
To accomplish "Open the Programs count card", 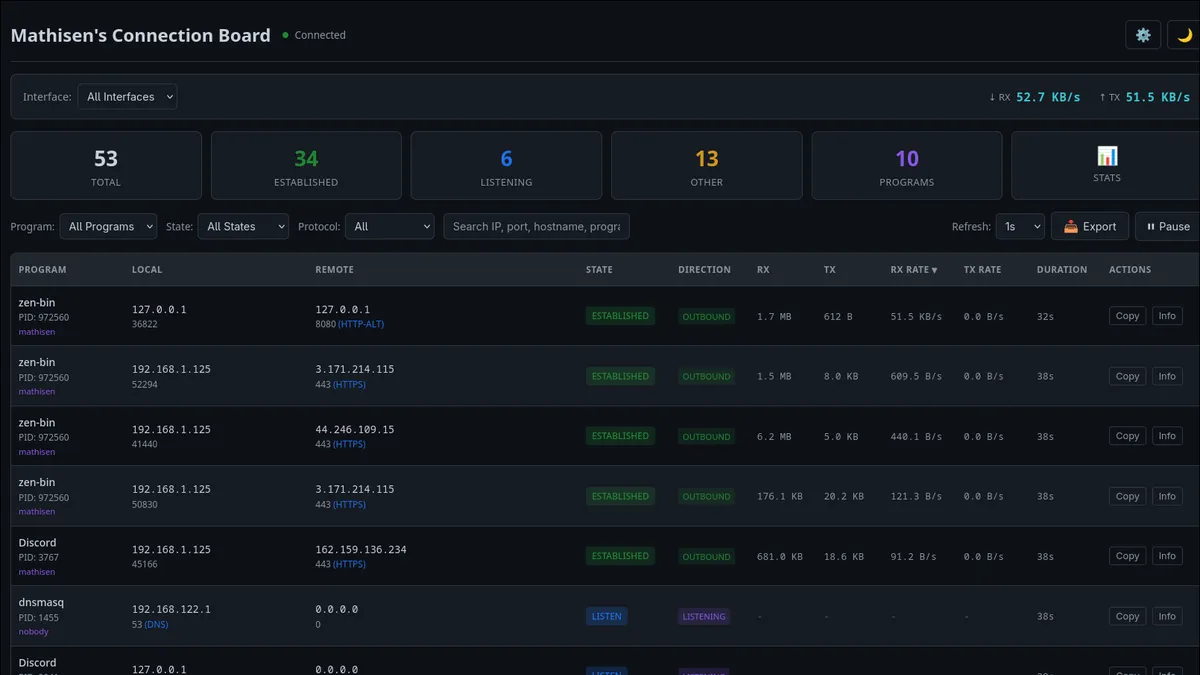I will pos(907,166).
